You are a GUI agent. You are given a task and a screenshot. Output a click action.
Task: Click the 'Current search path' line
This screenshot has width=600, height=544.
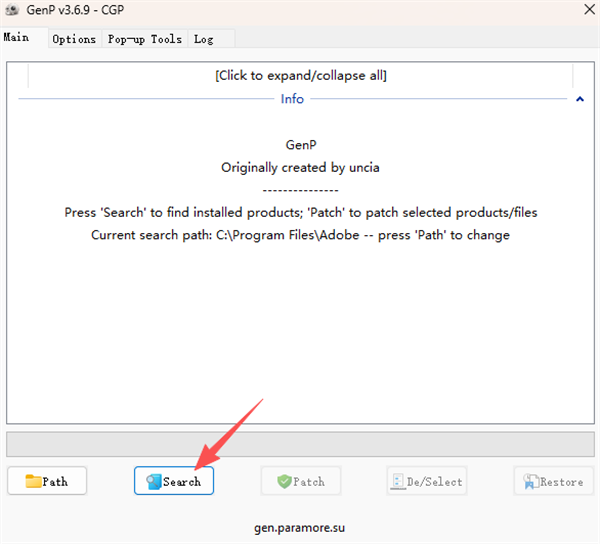(300, 235)
